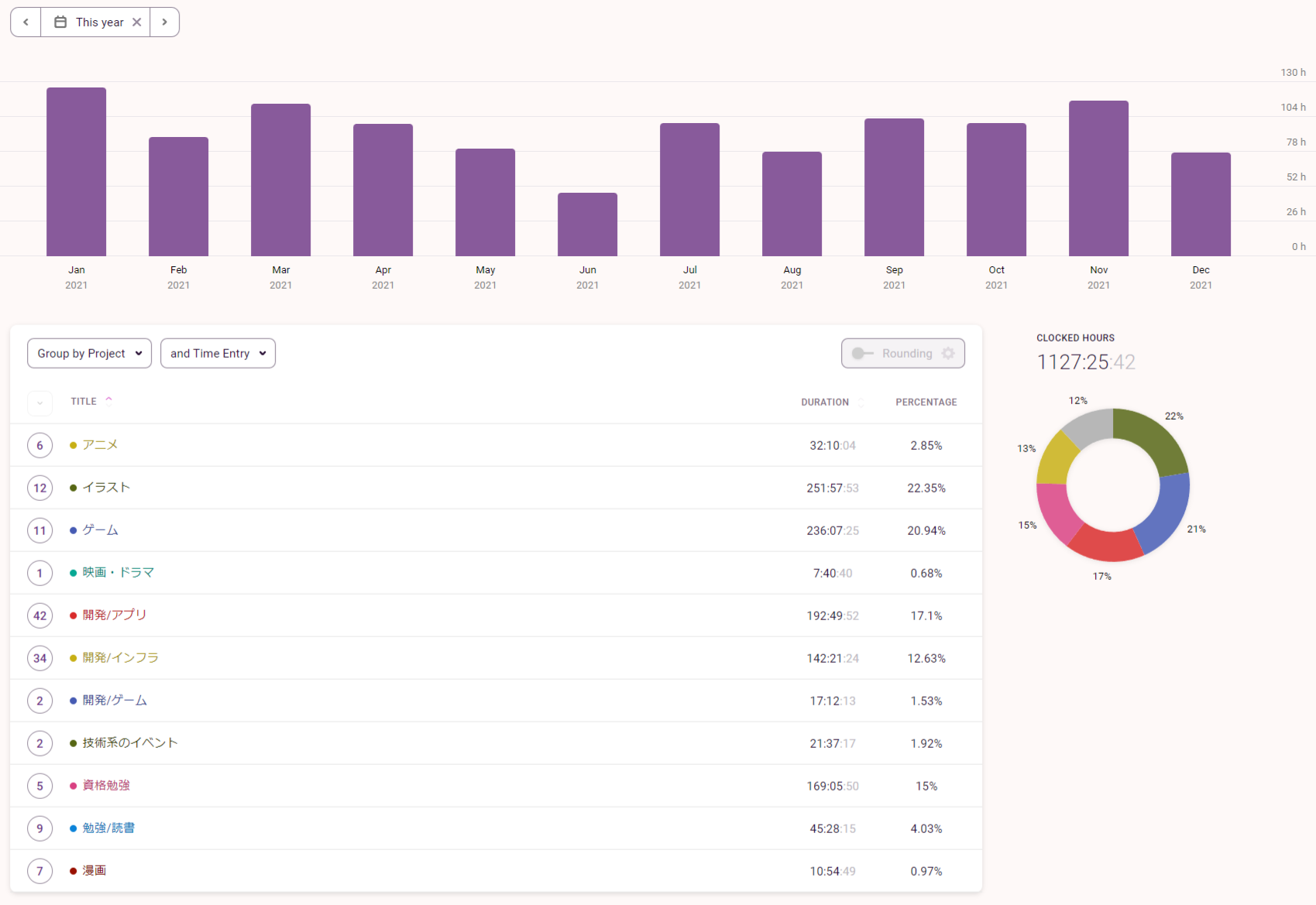The height and width of the screenshot is (905, 1316).
Task: Open the 開発/アプリ project link
Action: click(115, 615)
